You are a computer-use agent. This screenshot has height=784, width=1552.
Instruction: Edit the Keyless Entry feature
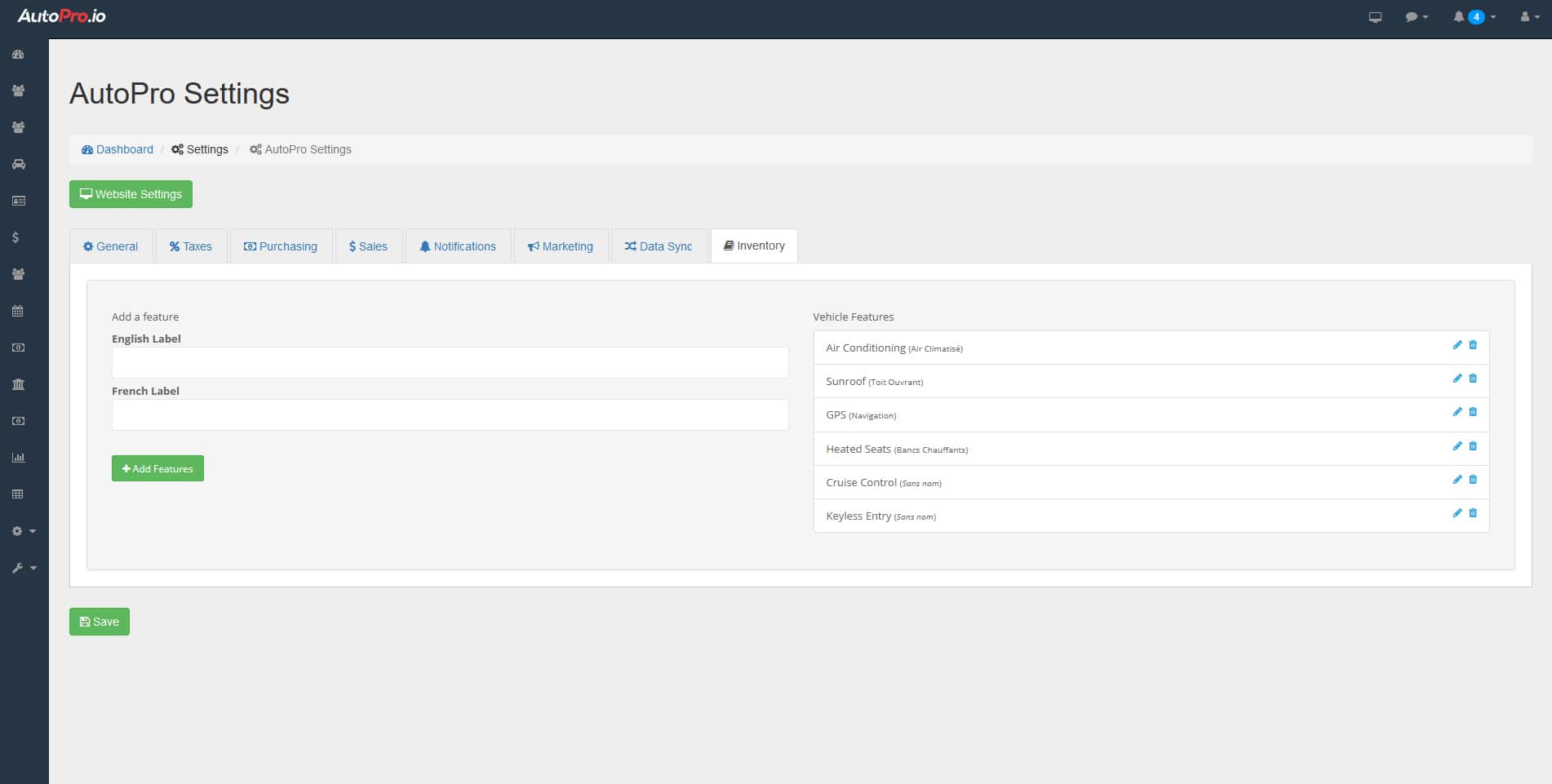(x=1457, y=513)
